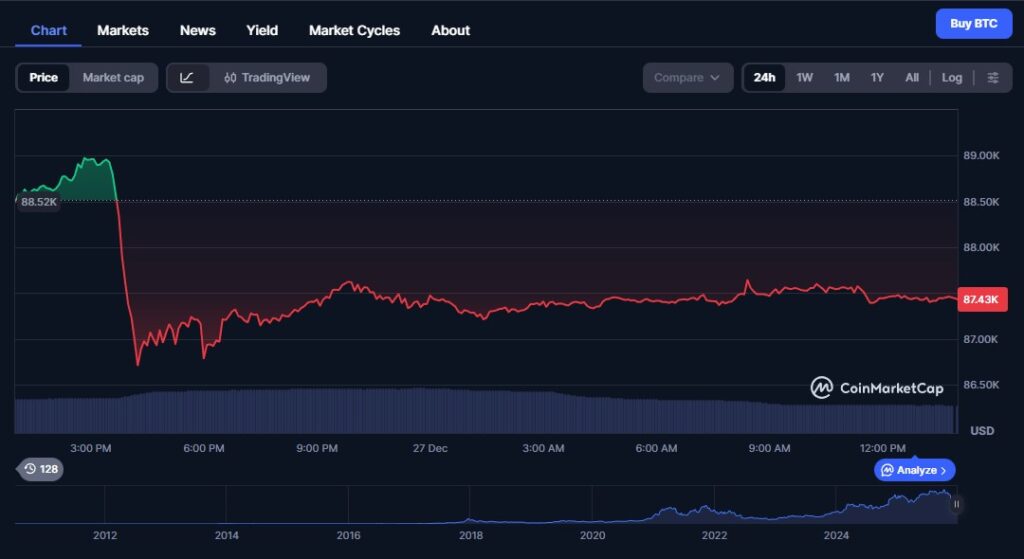This screenshot has width=1024, height=559.
Task: Open chart settings sliders icon
Action: pos(993,78)
